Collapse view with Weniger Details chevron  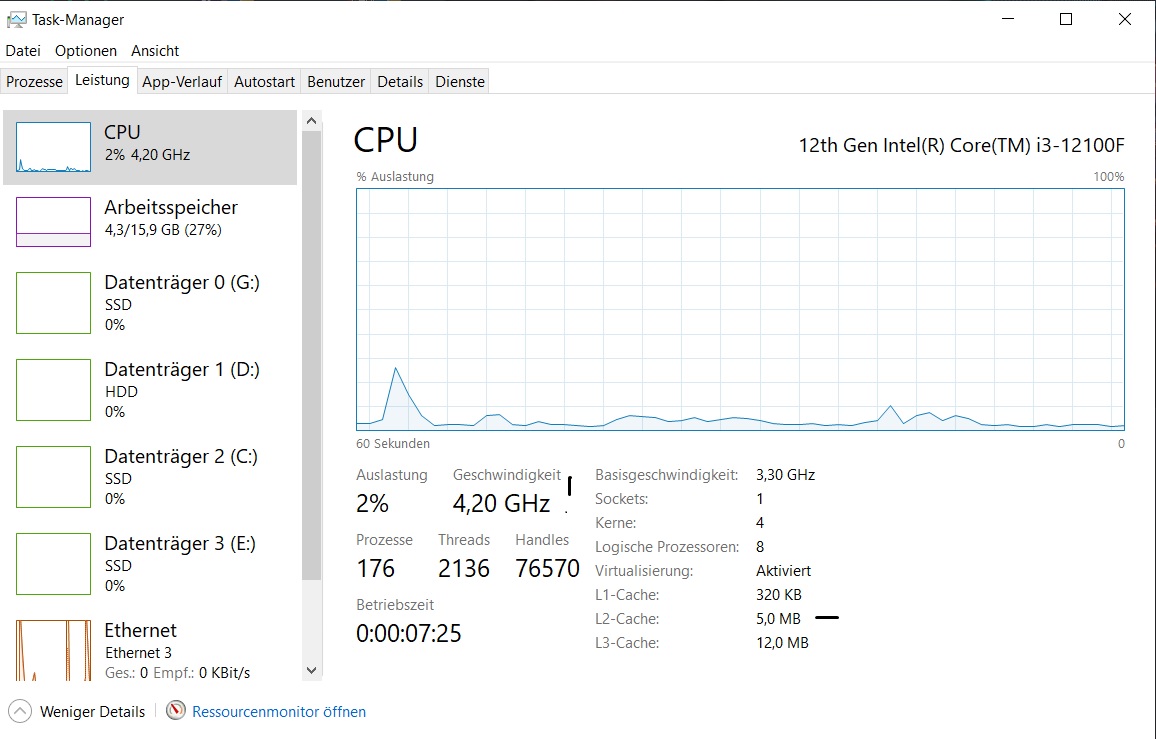[20, 712]
